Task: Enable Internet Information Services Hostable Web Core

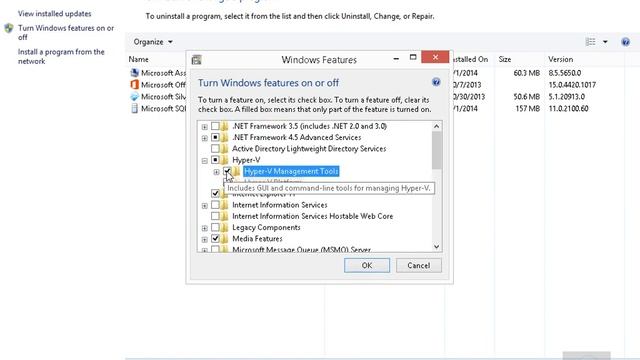Action: coord(215,216)
